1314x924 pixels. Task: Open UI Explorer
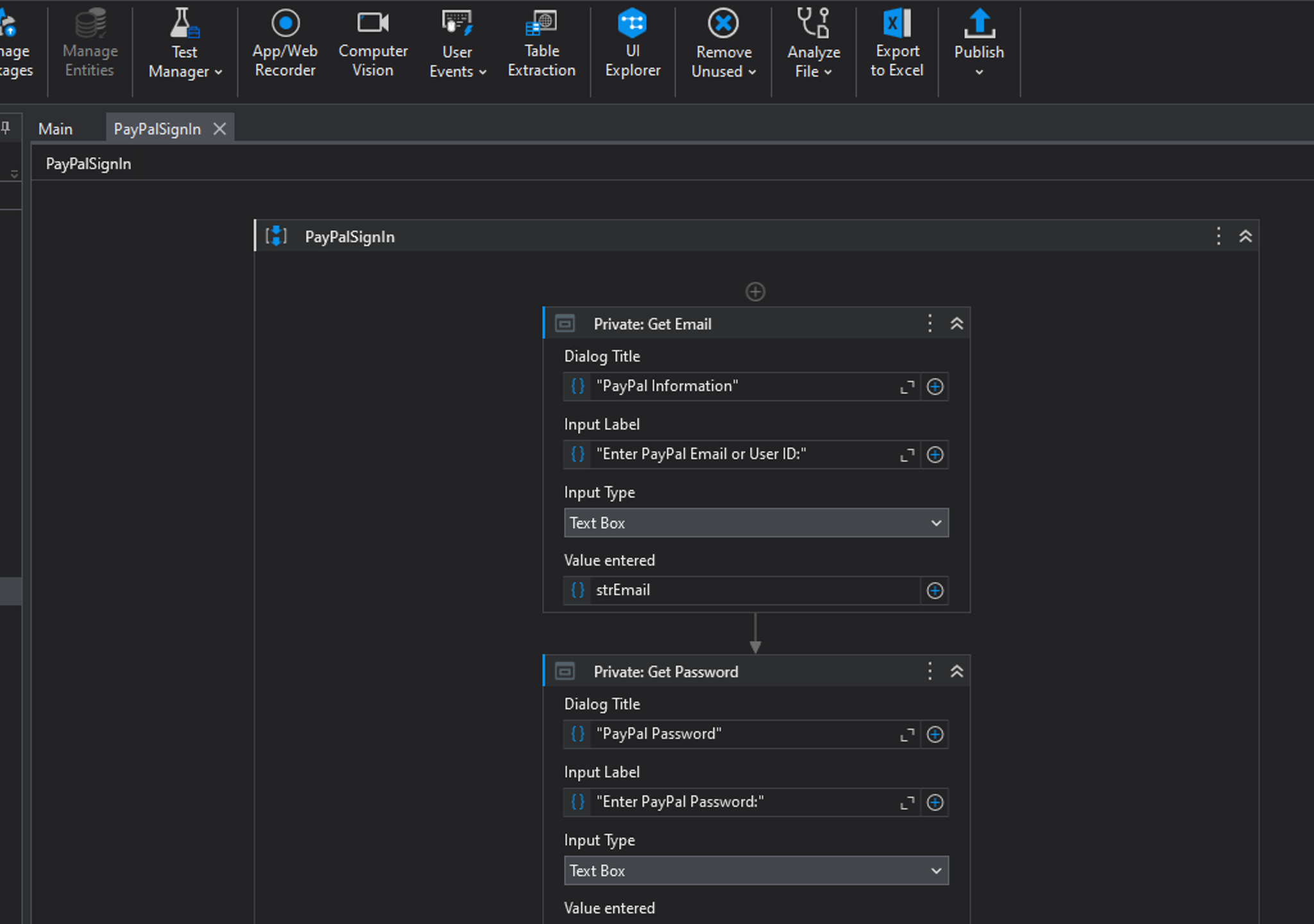pos(633,44)
